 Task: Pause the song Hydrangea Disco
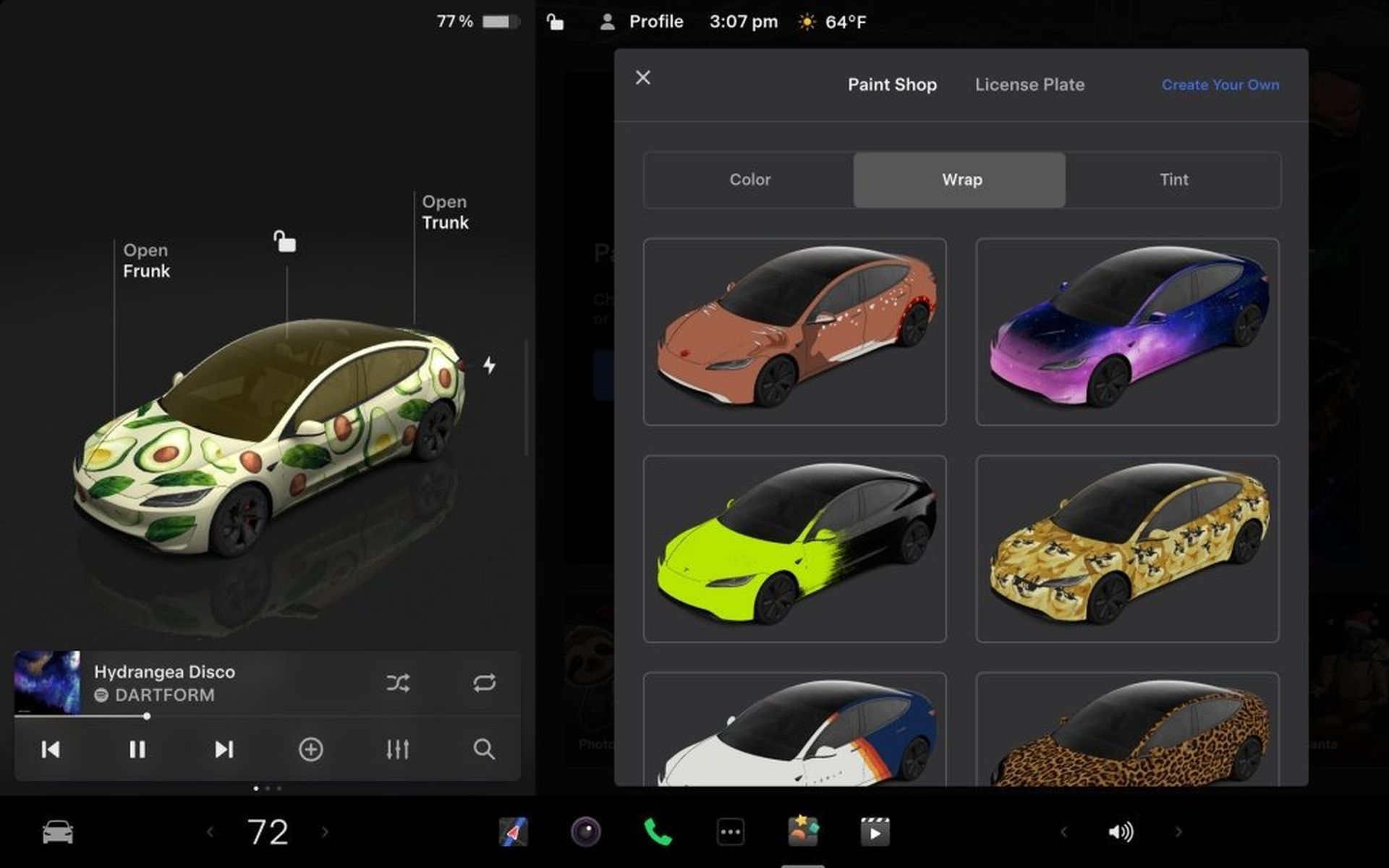(x=137, y=750)
